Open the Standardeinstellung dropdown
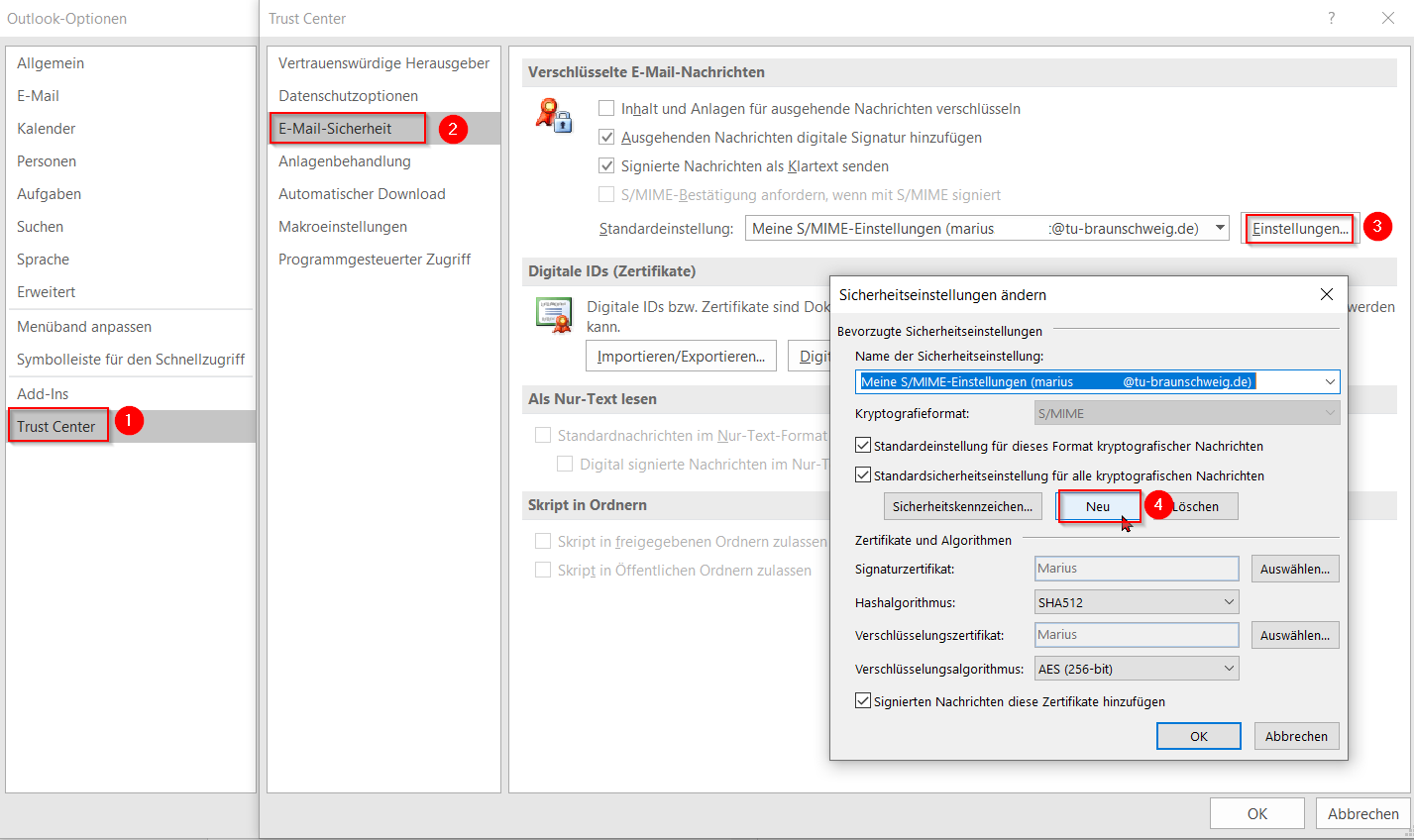This screenshot has width=1414, height=840. coord(1221,228)
